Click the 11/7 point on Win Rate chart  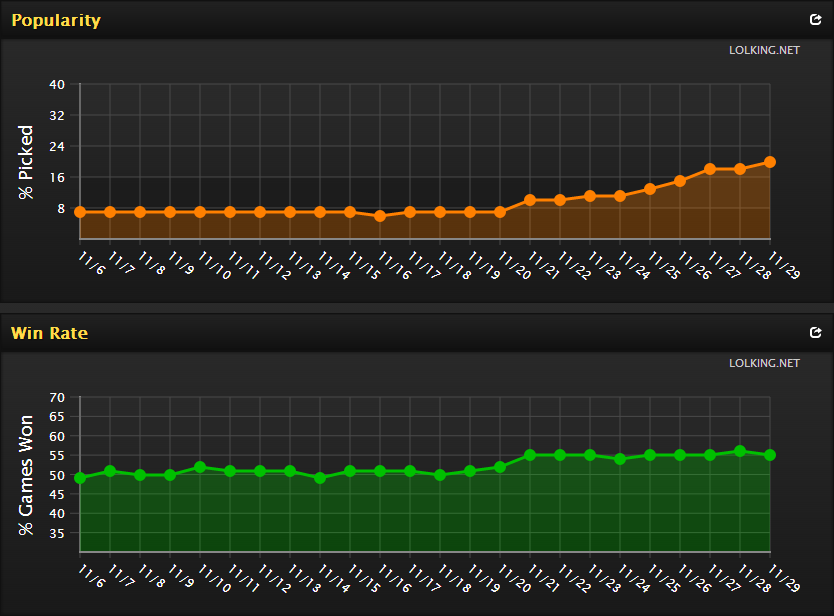tap(110, 471)
